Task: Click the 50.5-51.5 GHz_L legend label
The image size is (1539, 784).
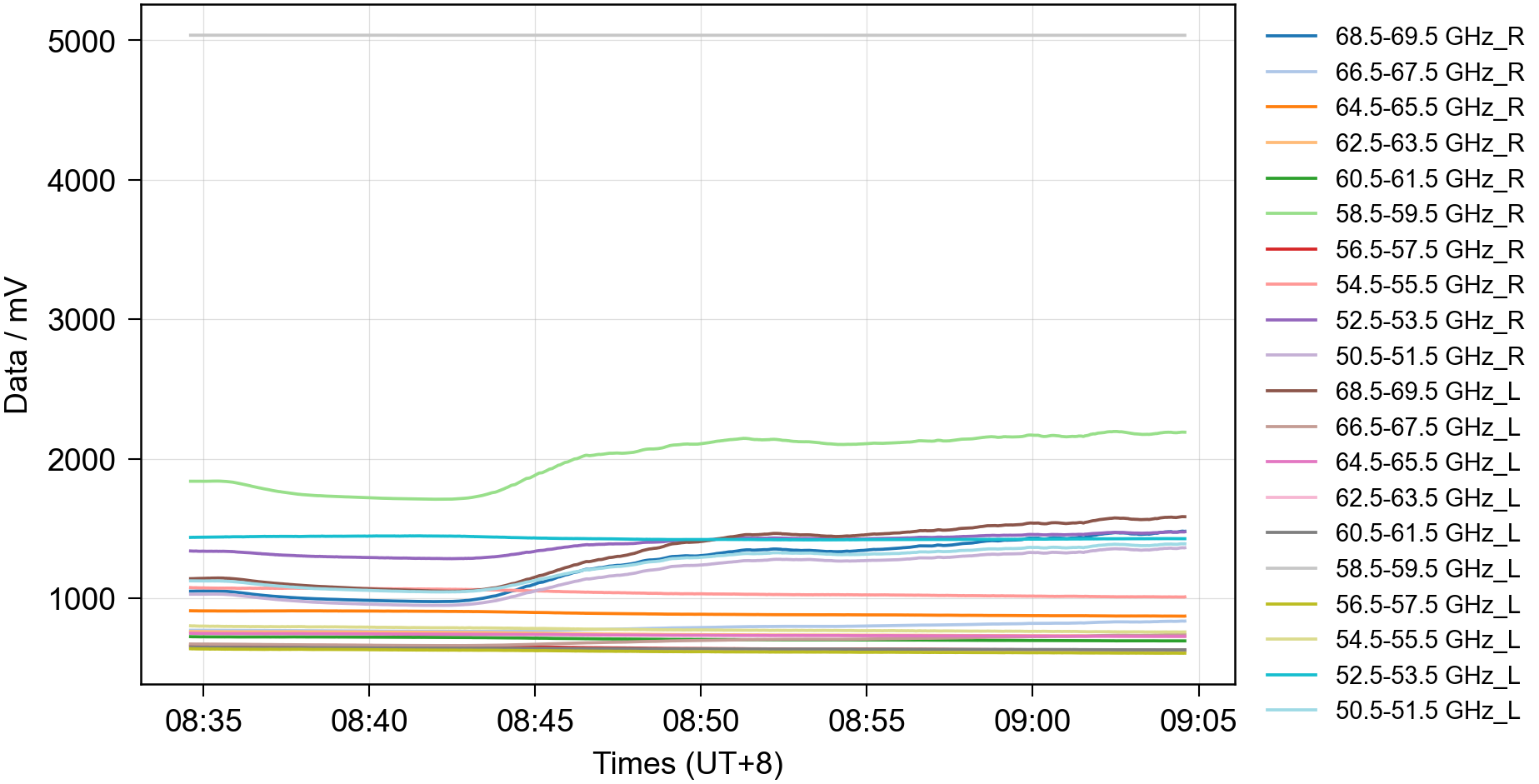Action: (x=1427, y=711)
